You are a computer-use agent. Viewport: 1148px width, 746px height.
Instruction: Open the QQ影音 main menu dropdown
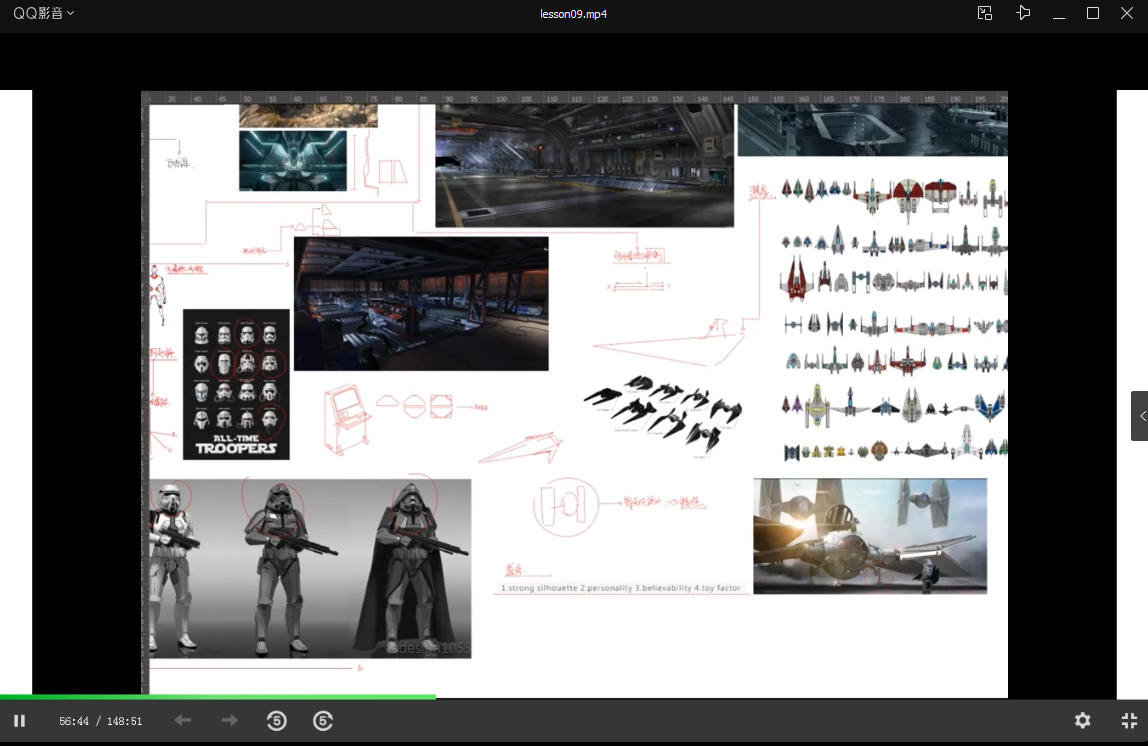[43, 13]
